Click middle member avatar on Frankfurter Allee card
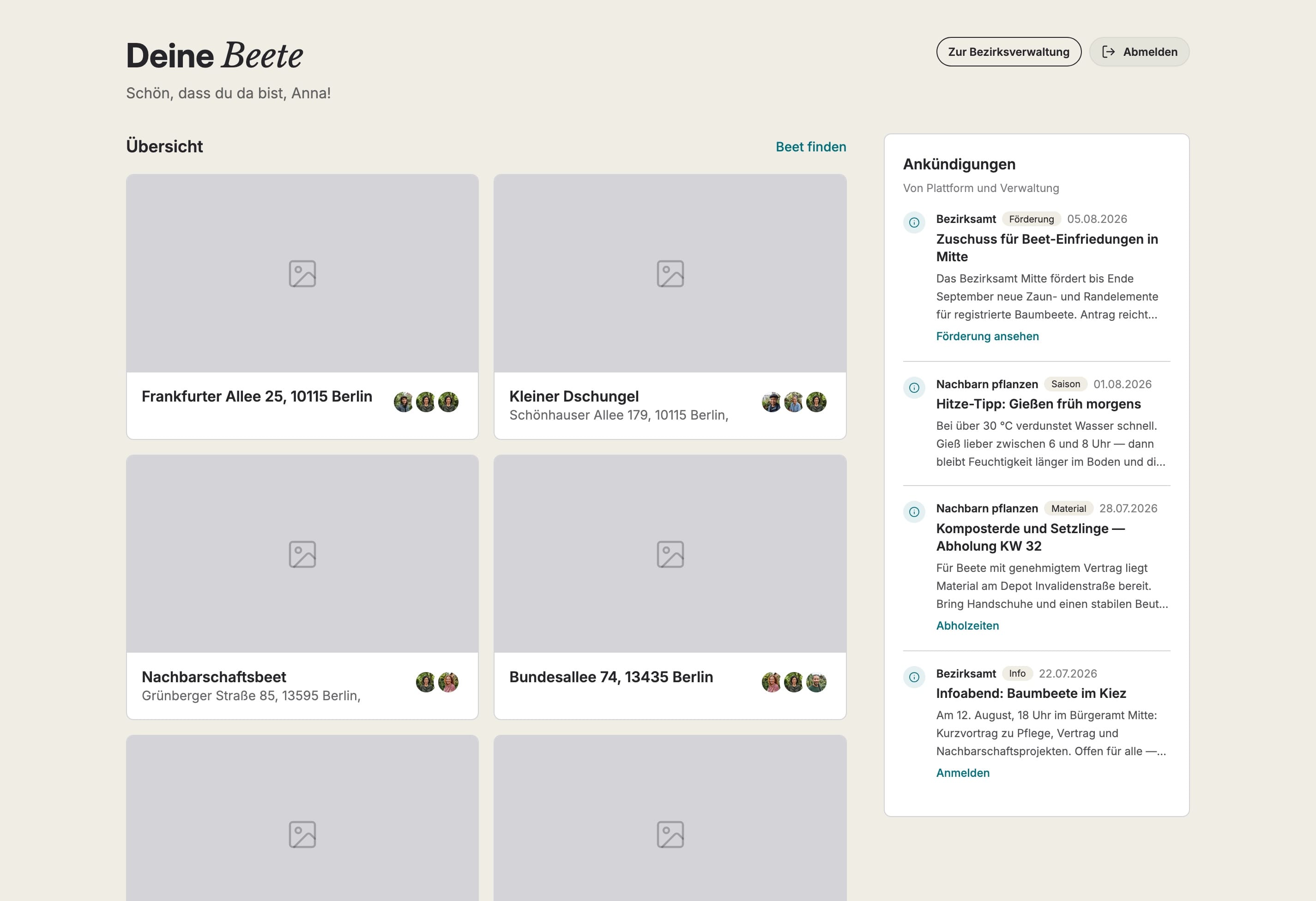 pyautogui.click(x=426, y=402)
